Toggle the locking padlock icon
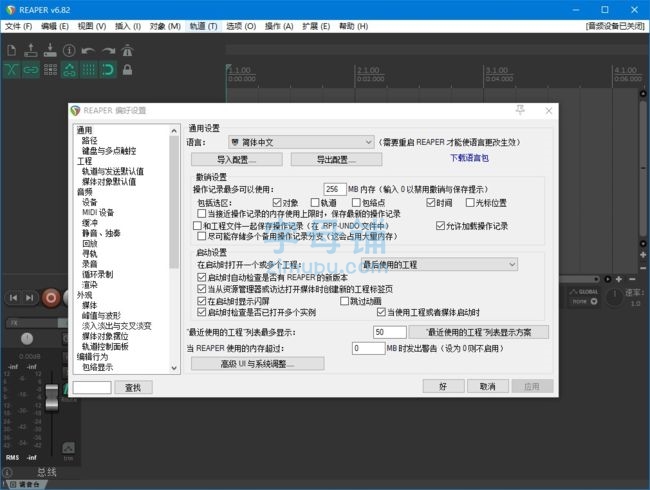 (127, 70)
